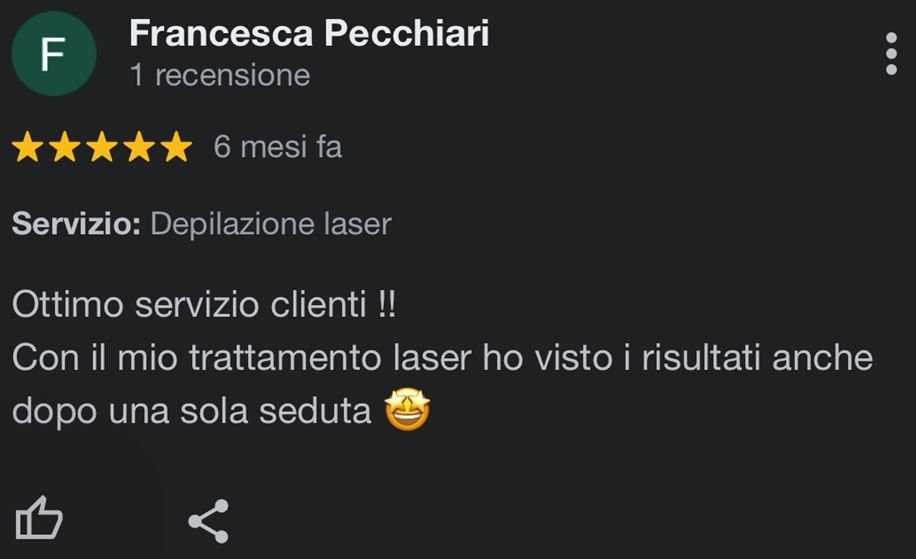Like the review with the thumbs-up icon
Viewport: 916px width, 559px height.
[39, 518]
